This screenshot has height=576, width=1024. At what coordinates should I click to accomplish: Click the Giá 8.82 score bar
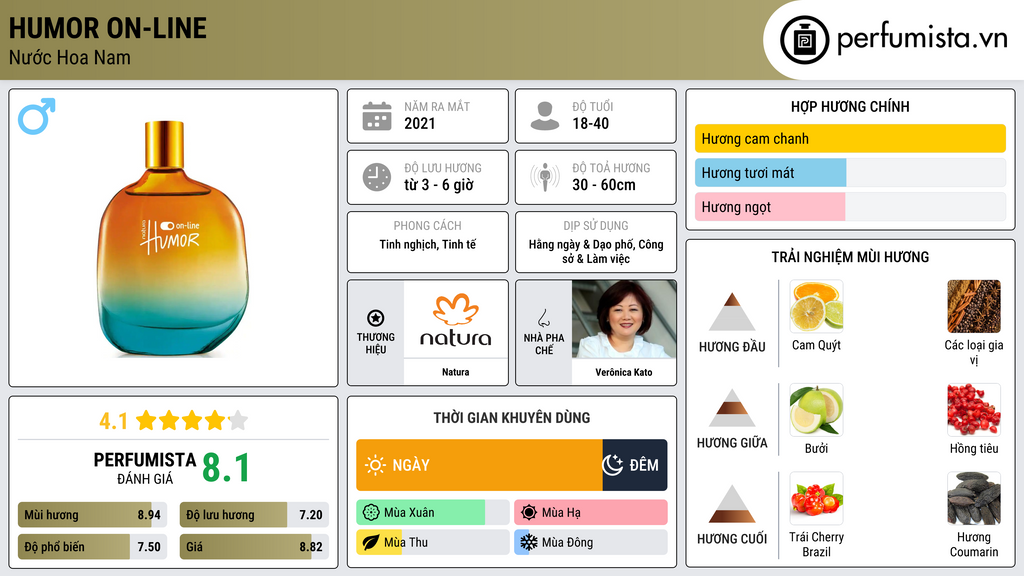tap(254, 547)
